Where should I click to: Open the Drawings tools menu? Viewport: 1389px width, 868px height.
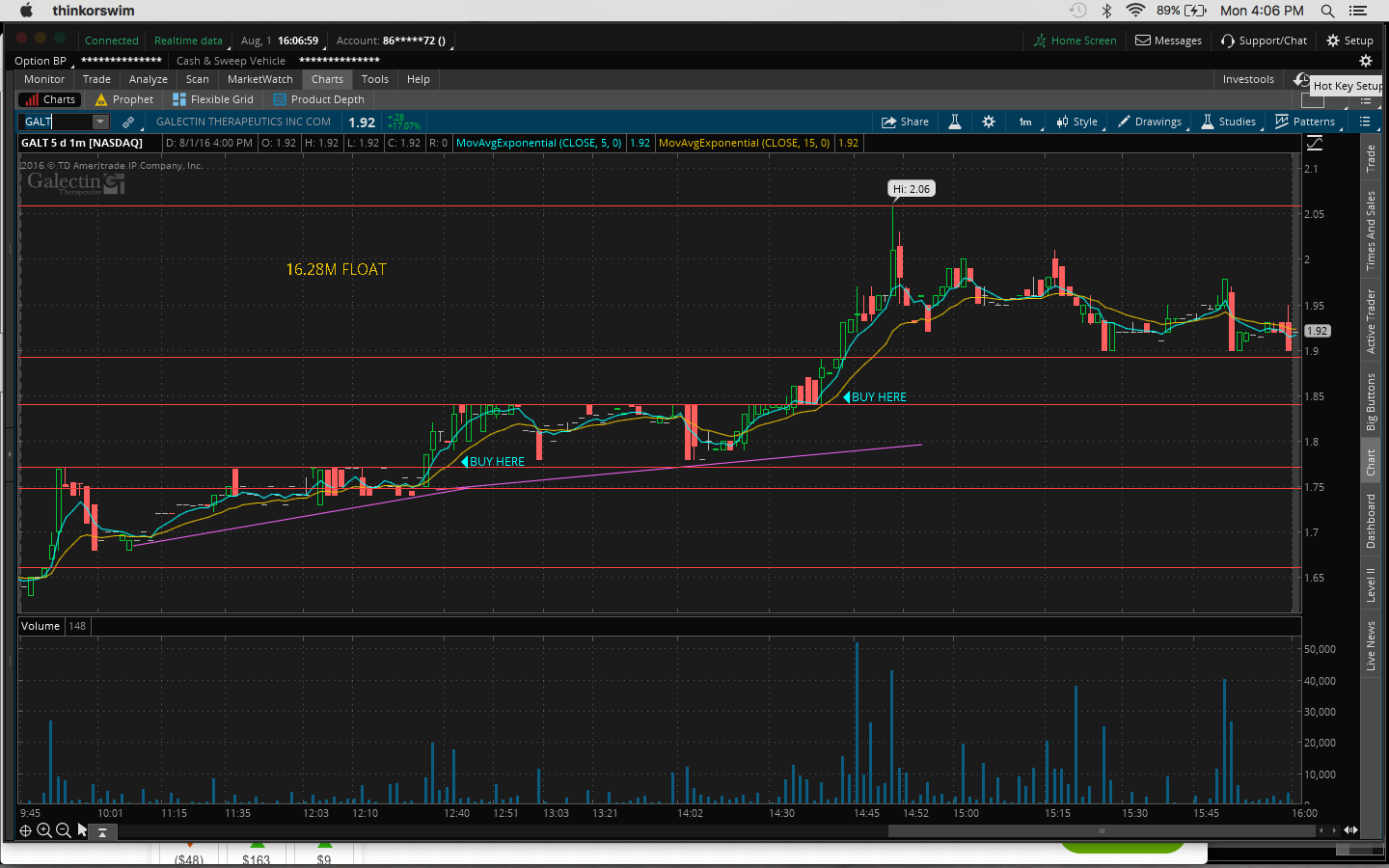1149,122
